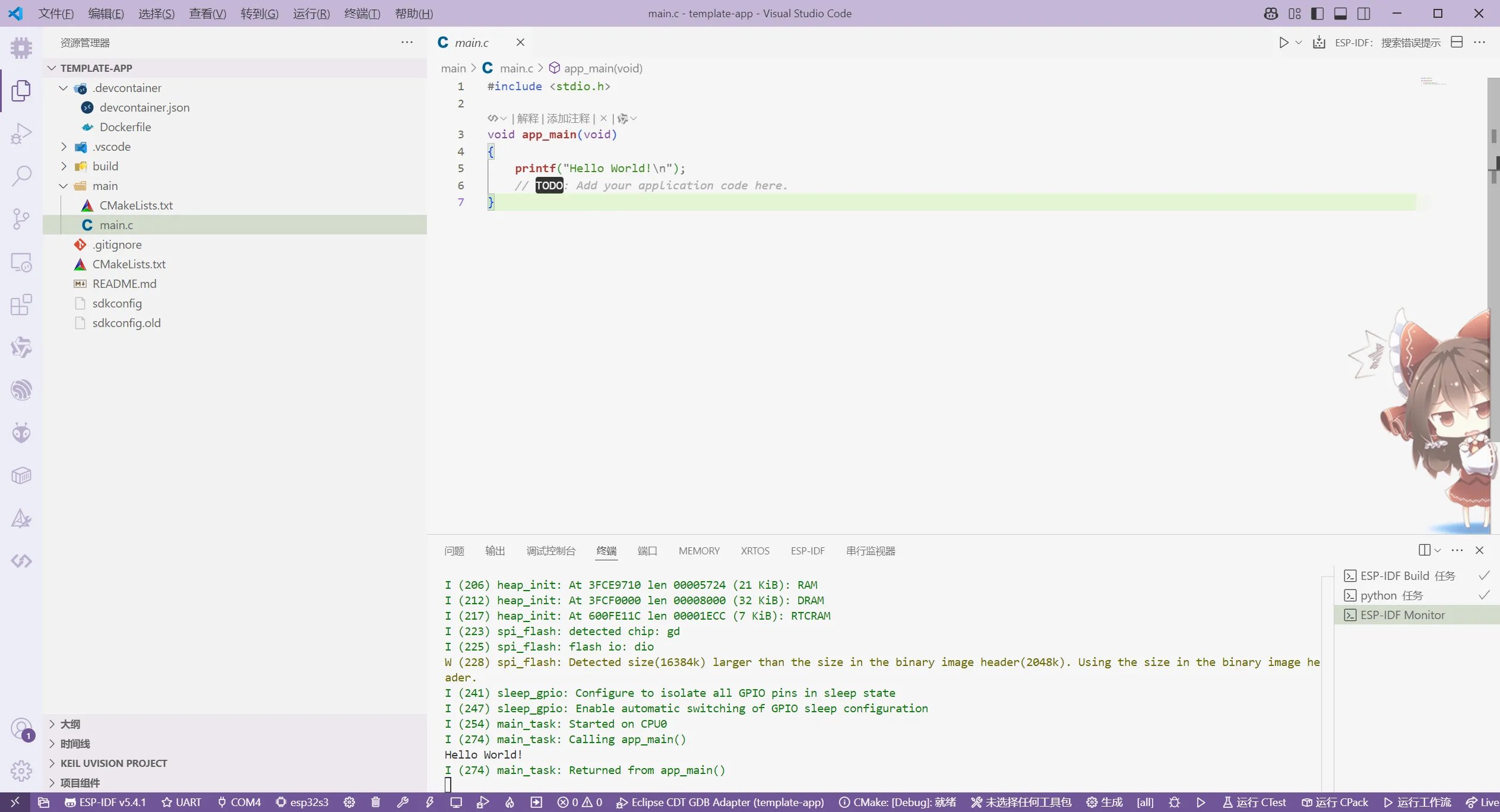Screen dimensions: 1500x812
Task: Open Source Control view
Action: pyautogui.click(x=21, y=219)
